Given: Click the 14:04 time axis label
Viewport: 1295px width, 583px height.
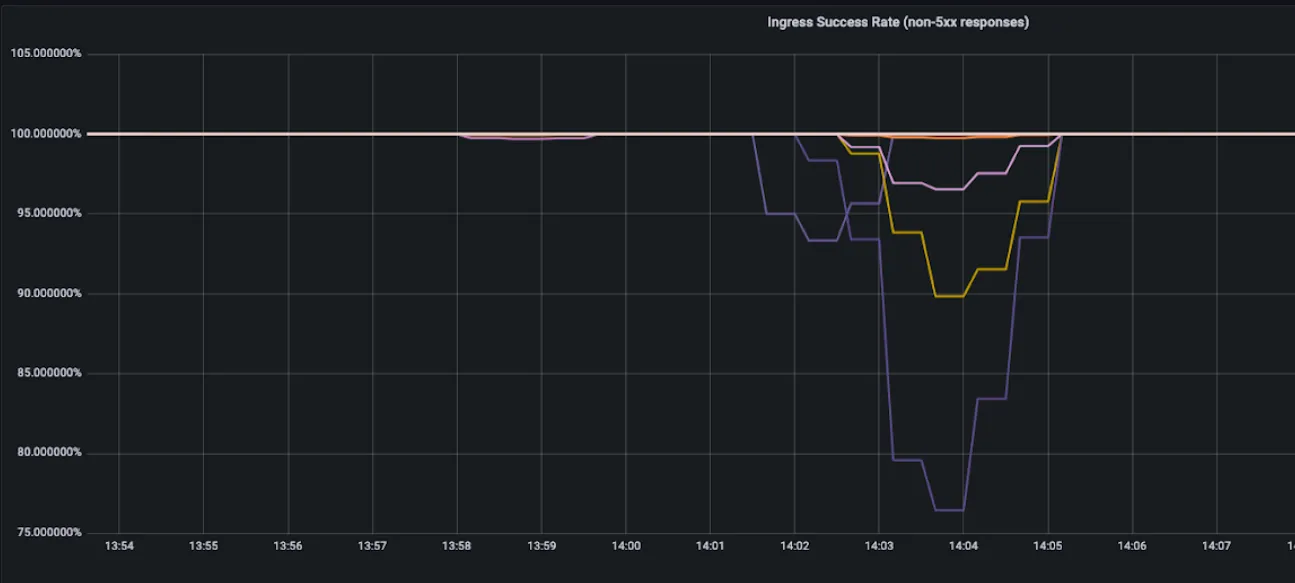Looking at the screenshot, I should tap(963, 547).
